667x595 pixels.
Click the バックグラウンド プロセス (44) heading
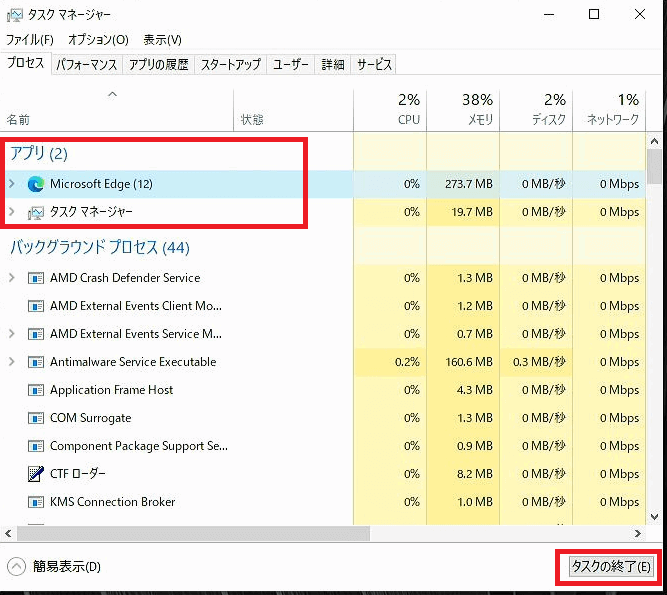pyautogui.click(x=100, y=247)
